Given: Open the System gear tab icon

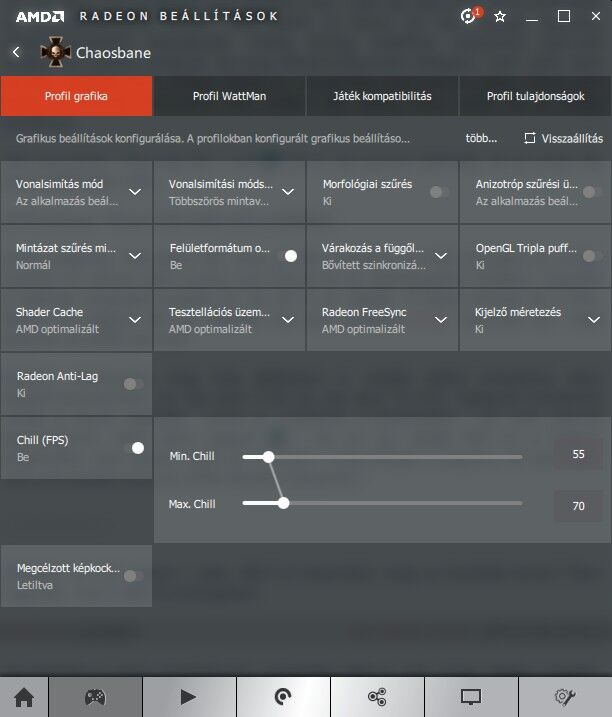Looking at the screenshot, I should coord(565,697).
